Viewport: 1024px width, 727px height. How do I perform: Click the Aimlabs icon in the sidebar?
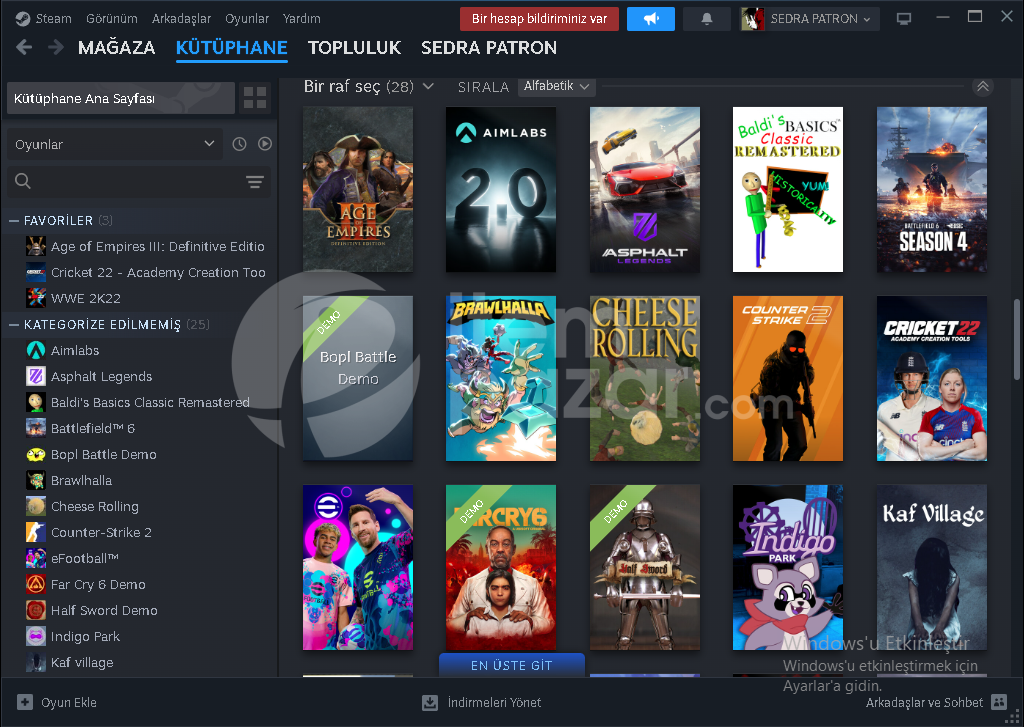click(x=36, y=351)
